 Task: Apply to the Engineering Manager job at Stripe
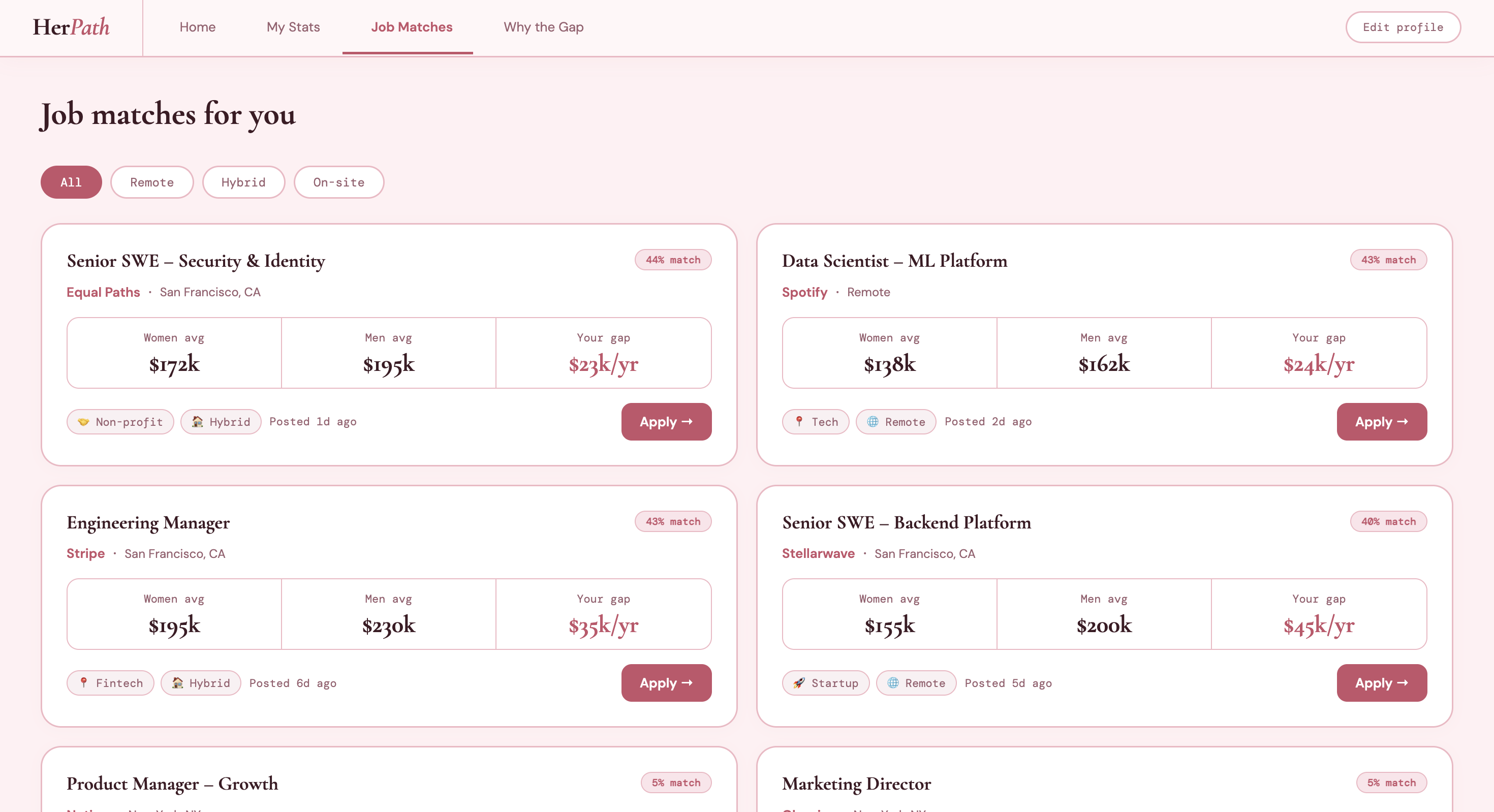coord(666,682)
